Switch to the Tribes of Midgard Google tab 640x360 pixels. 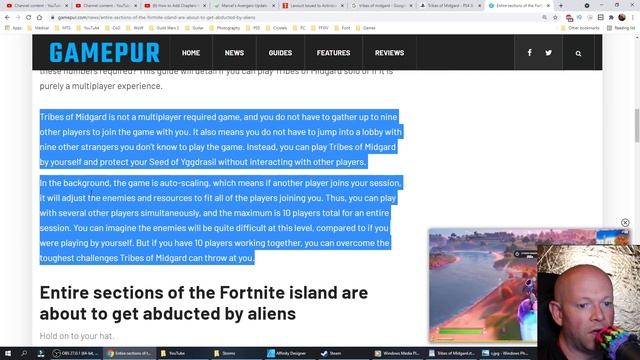[x=382, y=6]
